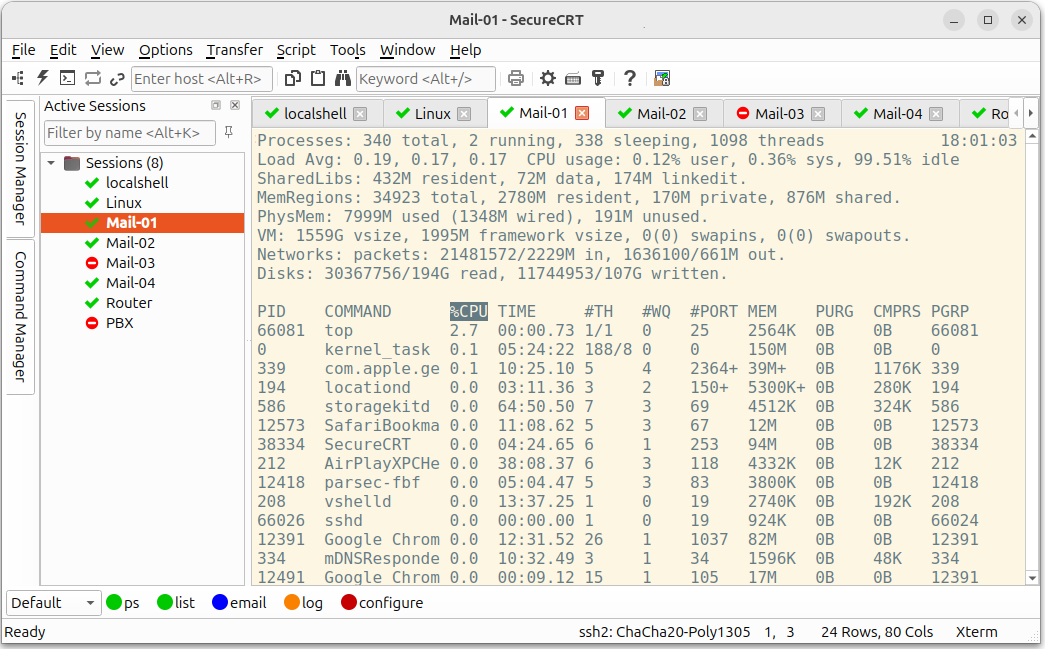Click the list button bar button
The width and height of the screenshot is (1045, 649).
point(176,603)
